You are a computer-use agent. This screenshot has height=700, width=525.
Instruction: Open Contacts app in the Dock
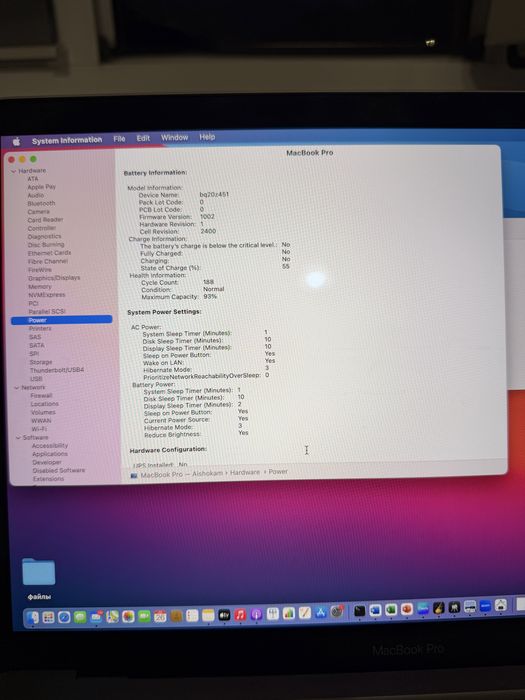point(176,616)
